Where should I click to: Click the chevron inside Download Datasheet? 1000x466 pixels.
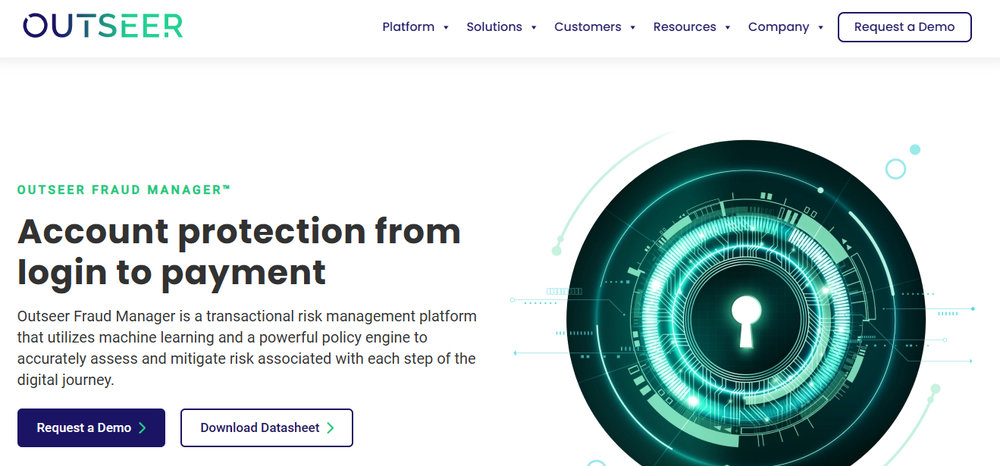[330, 428]
